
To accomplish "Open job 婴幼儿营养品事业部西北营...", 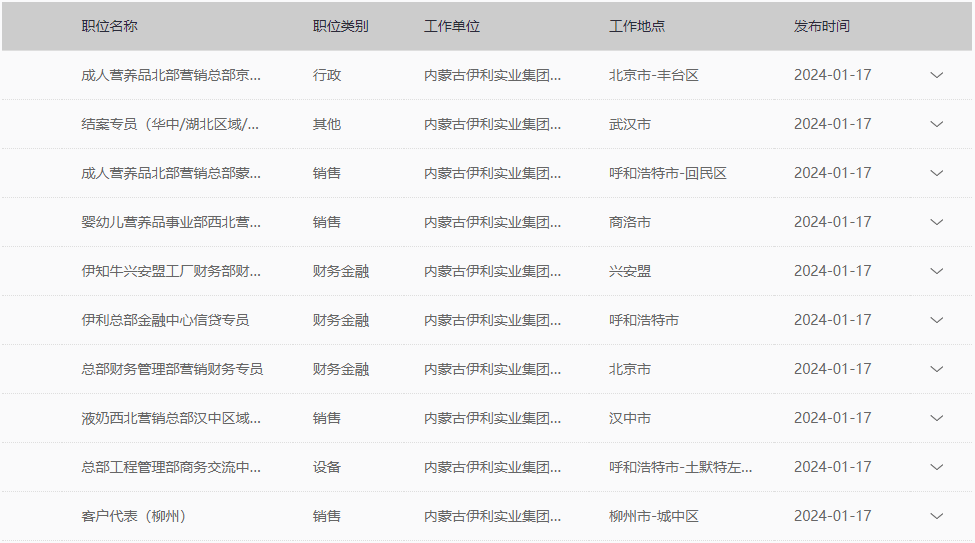I will [171, 222].
